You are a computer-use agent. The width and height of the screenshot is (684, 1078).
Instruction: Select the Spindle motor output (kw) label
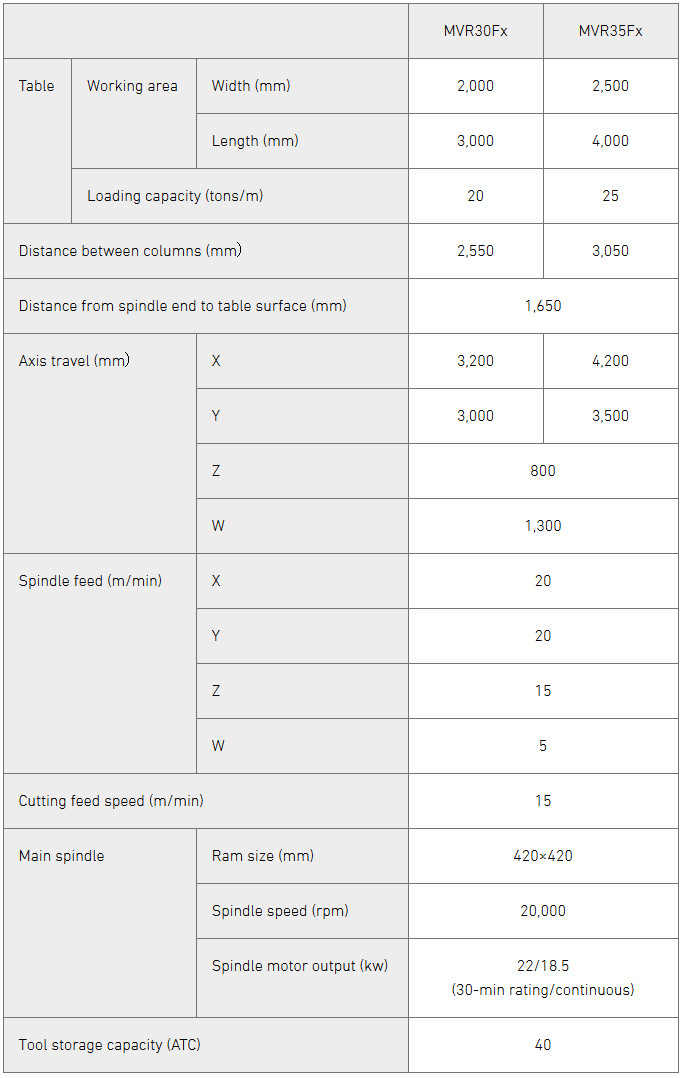pos(300,966)
